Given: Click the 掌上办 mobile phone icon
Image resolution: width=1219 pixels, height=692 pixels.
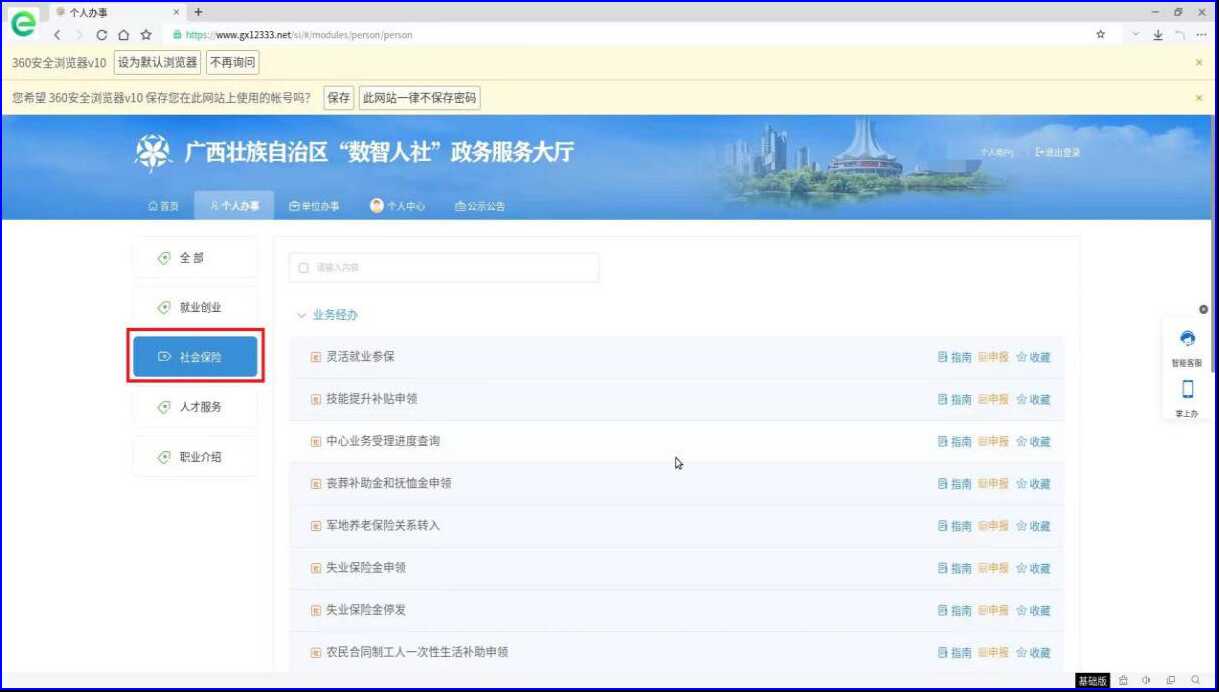Looking at the screenshot, I should [1187, 390].
